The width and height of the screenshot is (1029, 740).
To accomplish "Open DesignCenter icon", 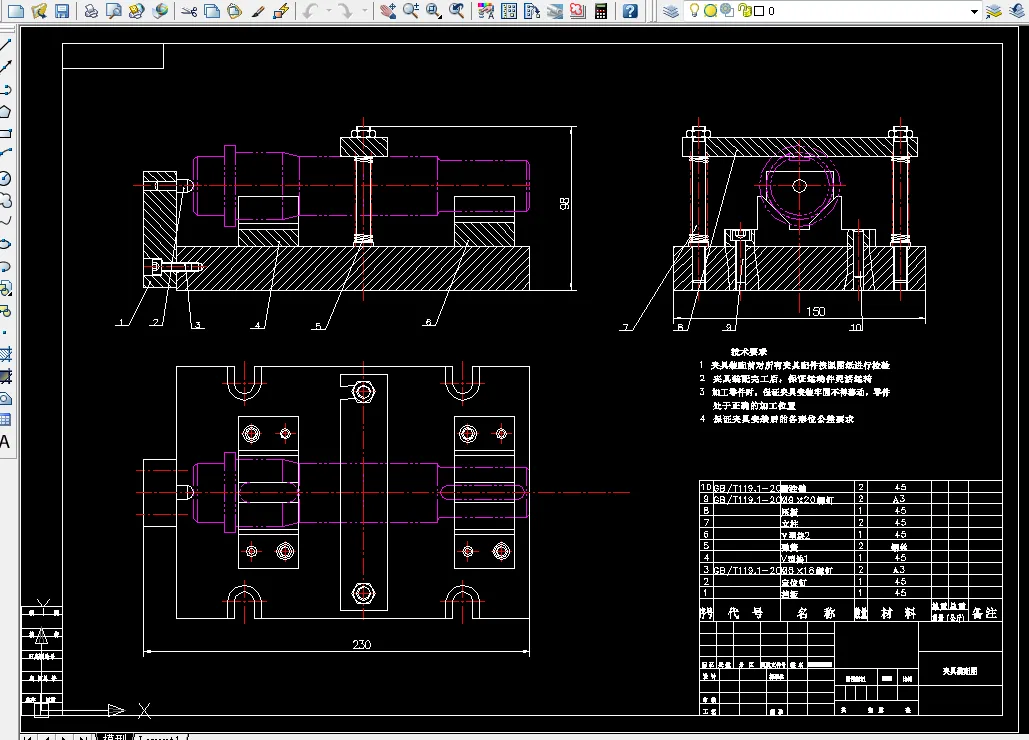I will coord(509,10).
